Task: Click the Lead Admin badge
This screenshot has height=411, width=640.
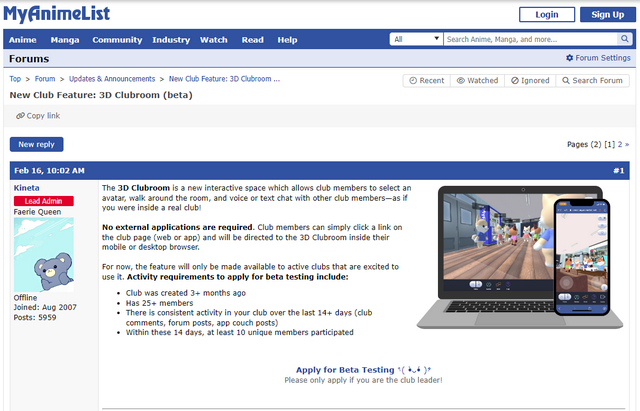Action: (x=44, y=201)
